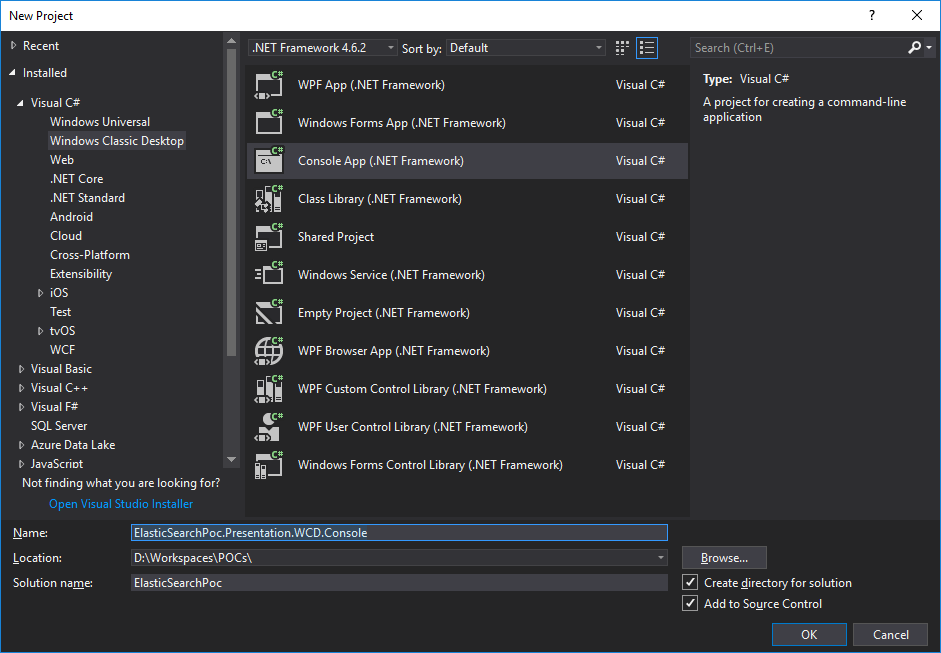Screen dimensions: 941x653
Task: Click the WPF User Control Library icon
Action: 268,427
